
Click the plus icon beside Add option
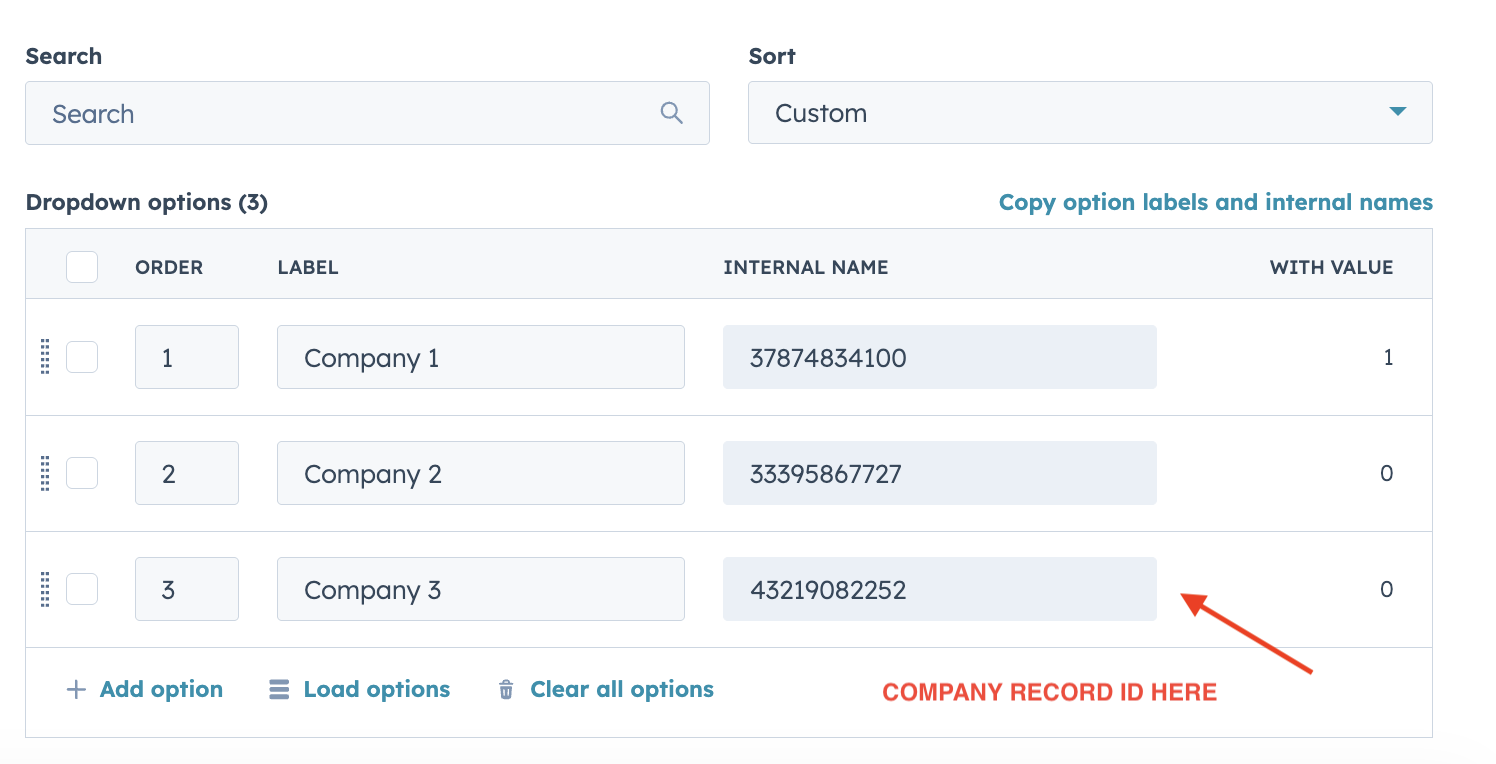pos(76,690)
